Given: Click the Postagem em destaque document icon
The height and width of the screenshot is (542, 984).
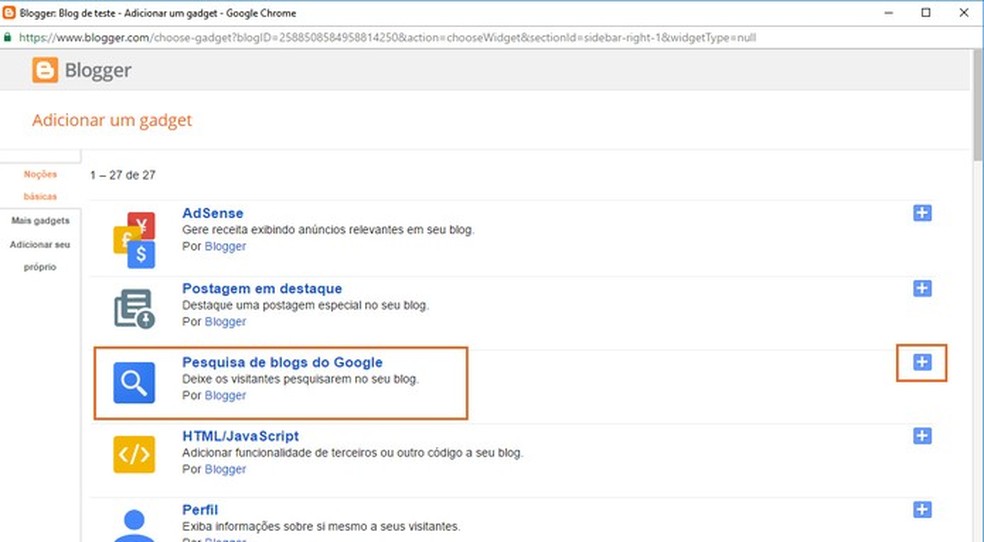Looking at the screenshot, I should (134, 309).
